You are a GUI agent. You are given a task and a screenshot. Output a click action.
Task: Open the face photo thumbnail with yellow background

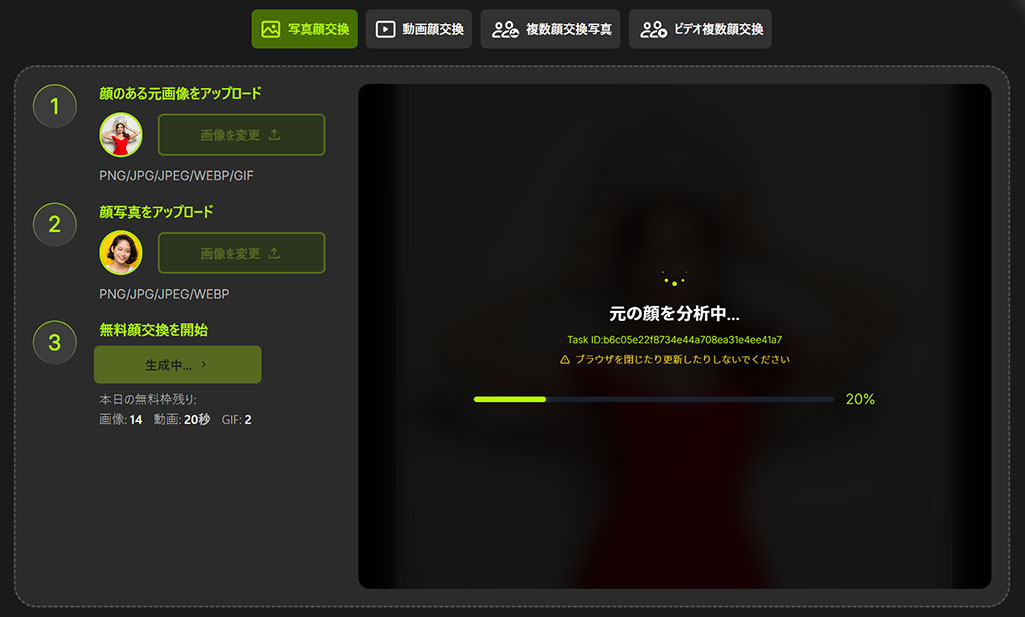pyautogui.click(x=121, y=253)
